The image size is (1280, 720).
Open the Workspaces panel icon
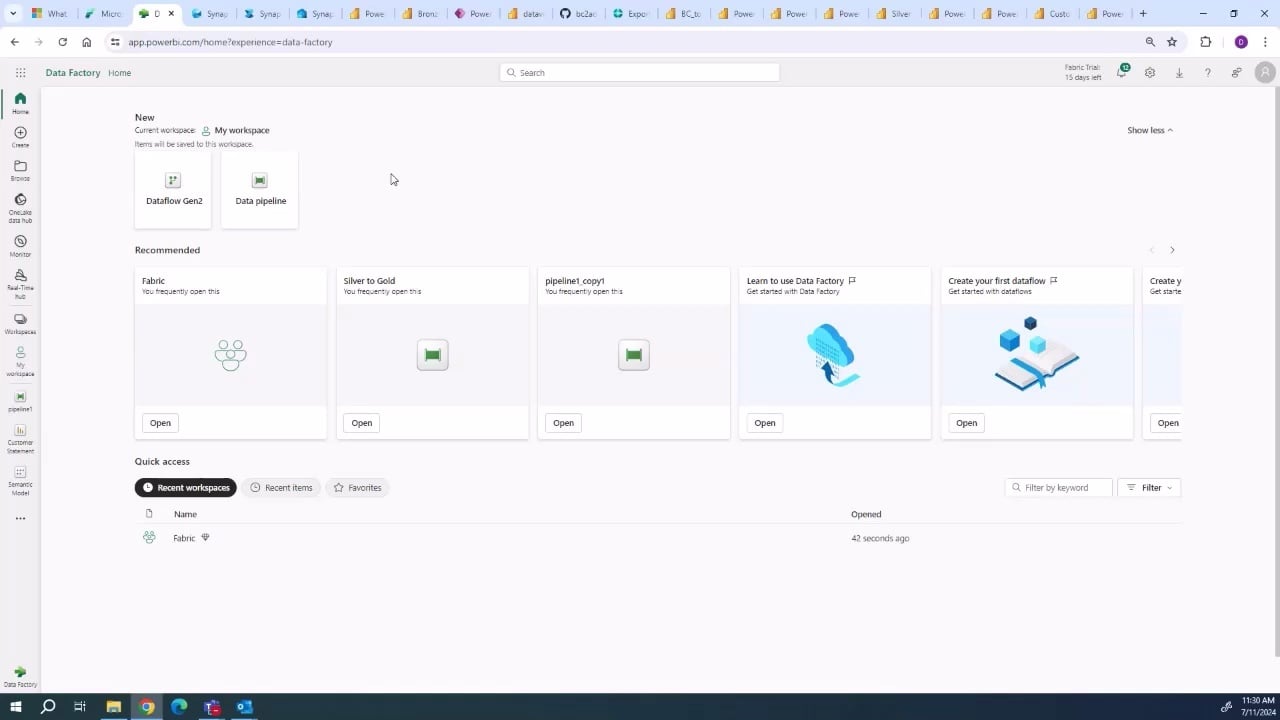(20, 322)
